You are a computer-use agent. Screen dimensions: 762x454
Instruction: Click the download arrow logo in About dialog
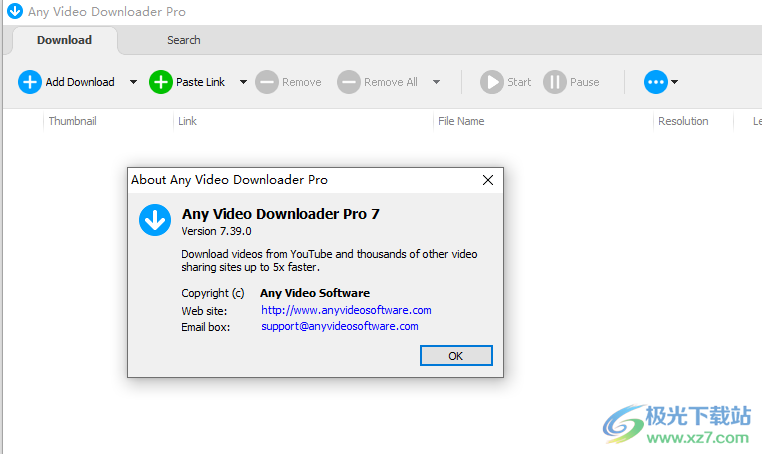coord(155,220)
